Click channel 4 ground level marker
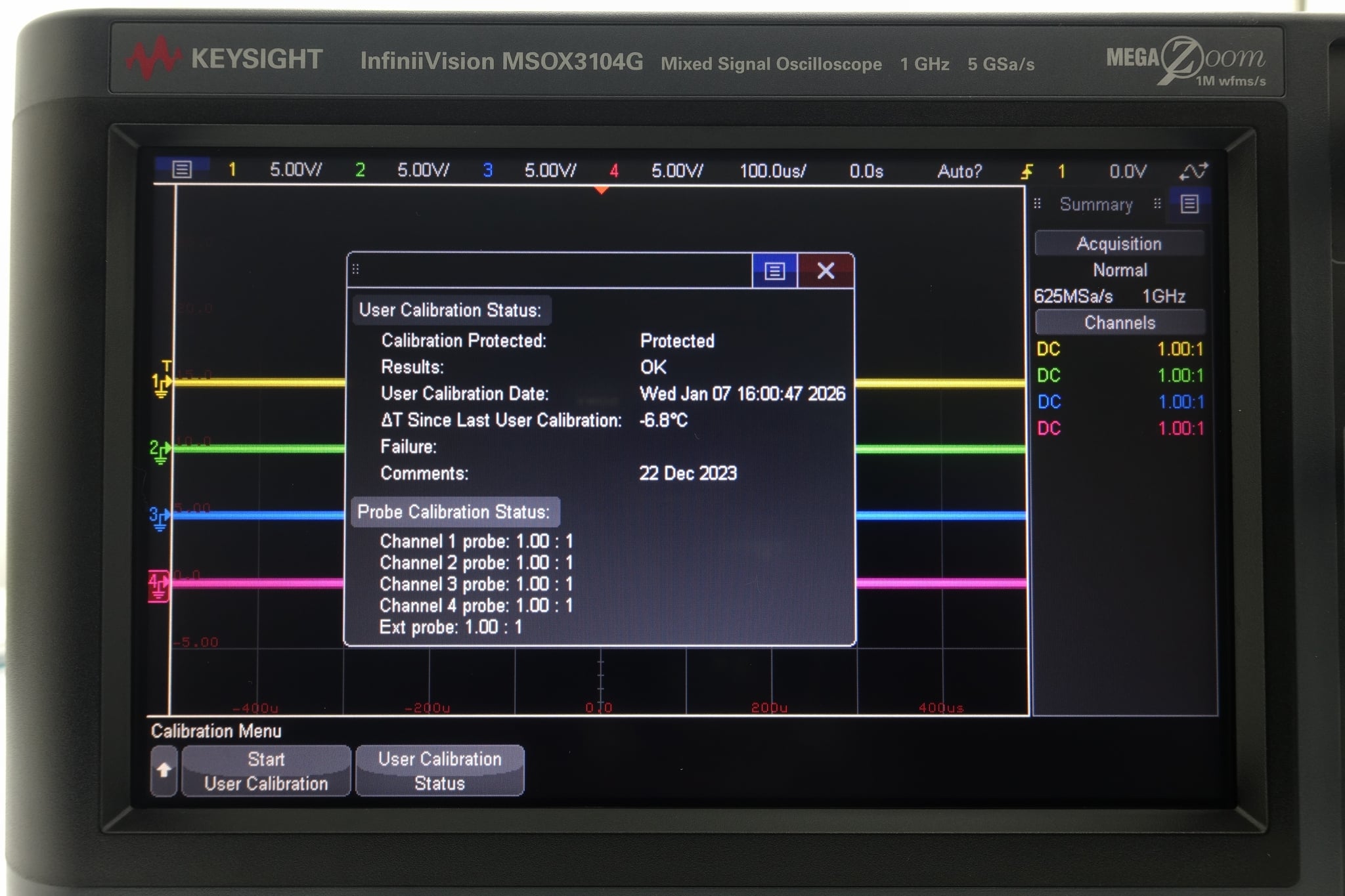The height and width of the screenshot is (896, 1345). (x=158, y=586)
